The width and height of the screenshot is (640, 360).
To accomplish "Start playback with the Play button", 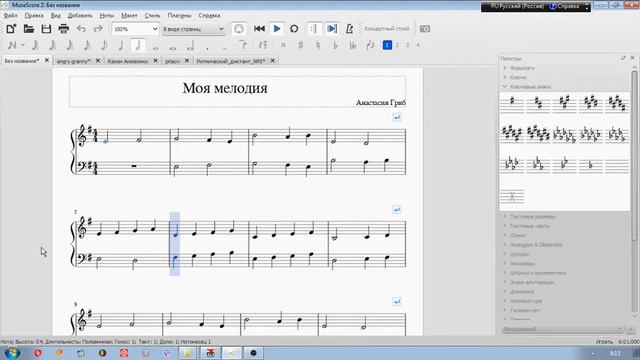I will (x=277, y=29).
